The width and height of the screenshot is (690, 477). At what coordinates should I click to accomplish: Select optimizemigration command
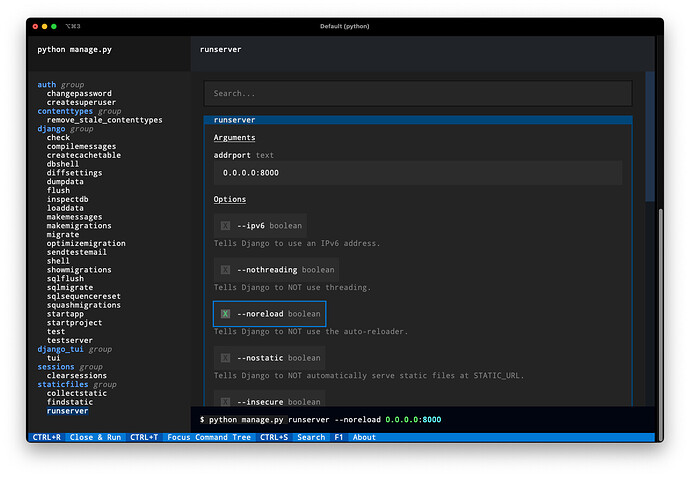(86, 243)
